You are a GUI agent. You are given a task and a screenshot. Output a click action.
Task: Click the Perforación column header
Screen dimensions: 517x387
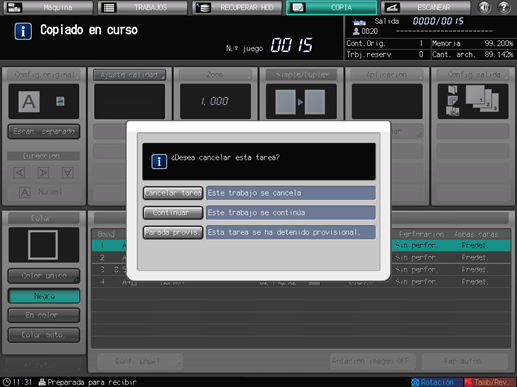(421, 234)
